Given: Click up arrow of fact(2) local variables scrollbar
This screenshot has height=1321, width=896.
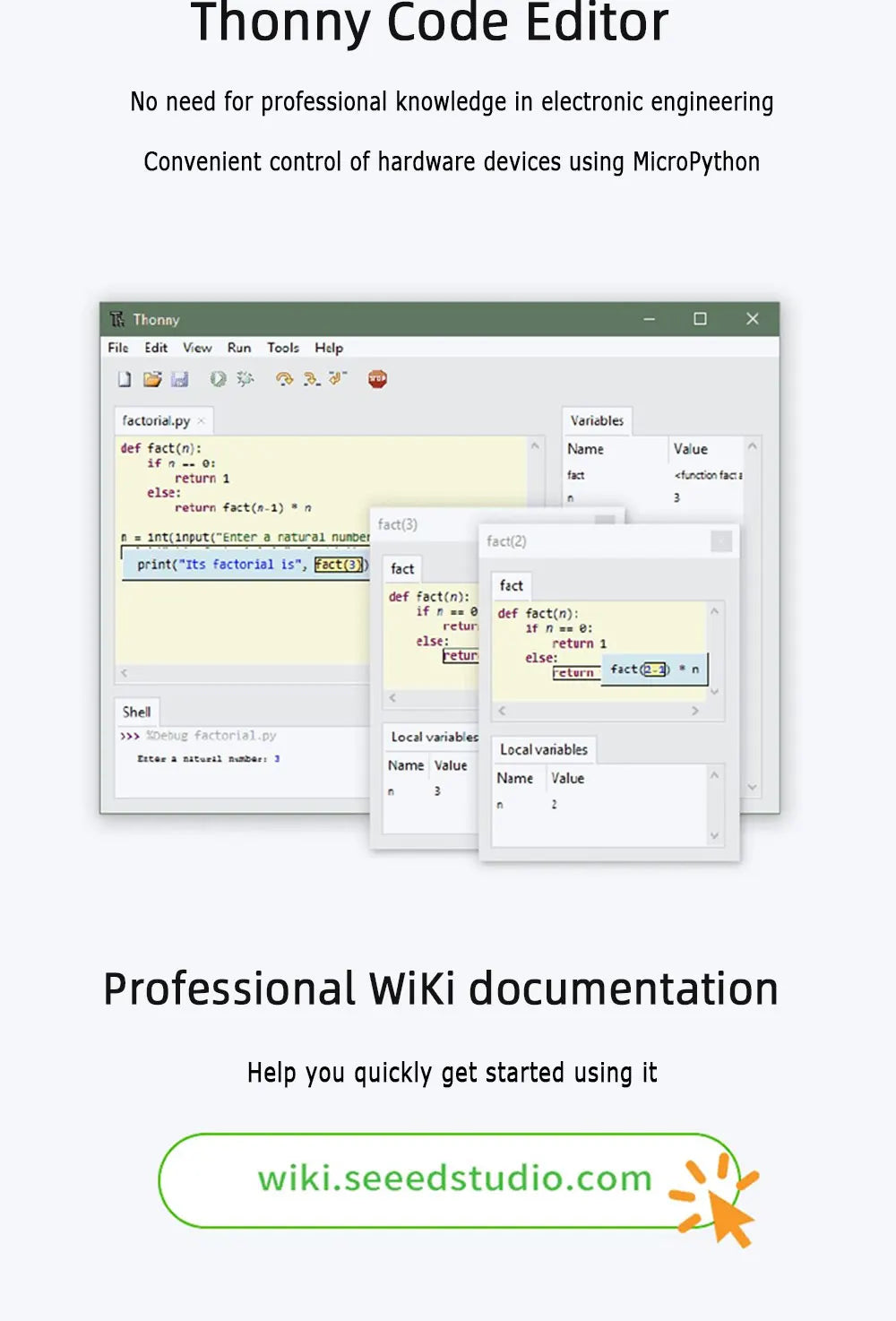Looking at the screenshot, I should tap(714, 775).
